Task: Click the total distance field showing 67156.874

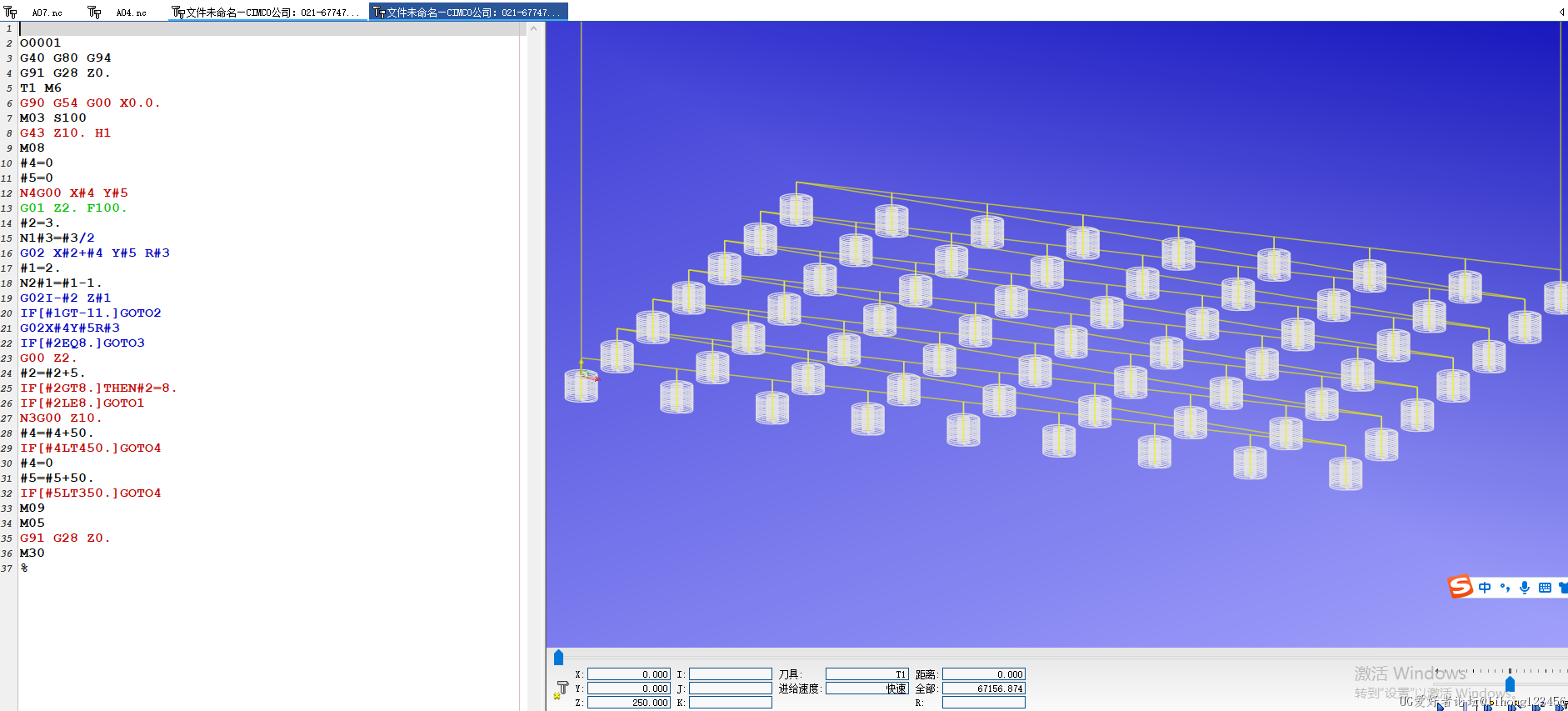Action: click(983, 688)
